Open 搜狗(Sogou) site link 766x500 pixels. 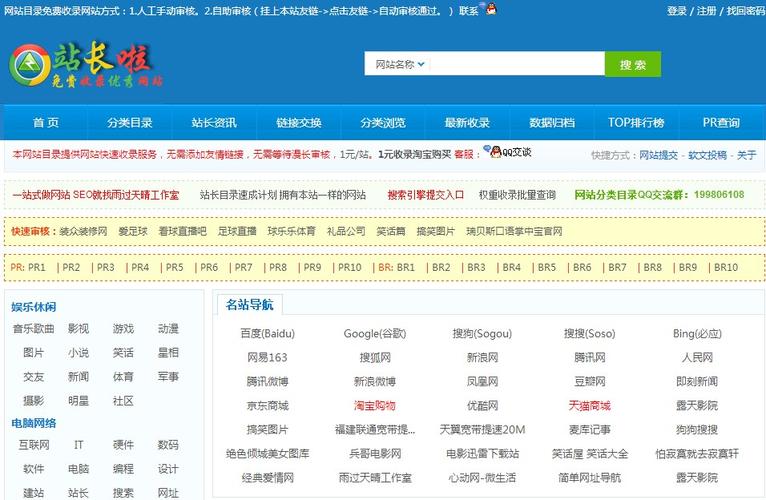(482, 334)
